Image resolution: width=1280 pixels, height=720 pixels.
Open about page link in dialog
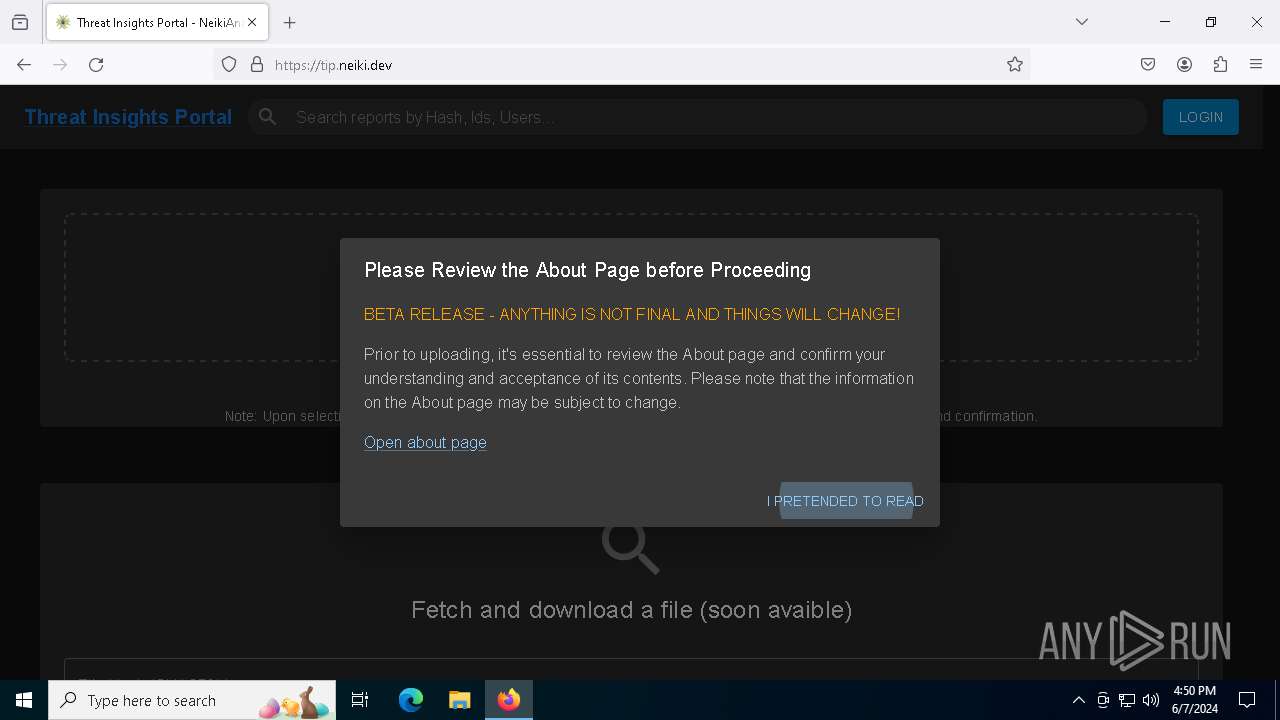tap(425, 442)
